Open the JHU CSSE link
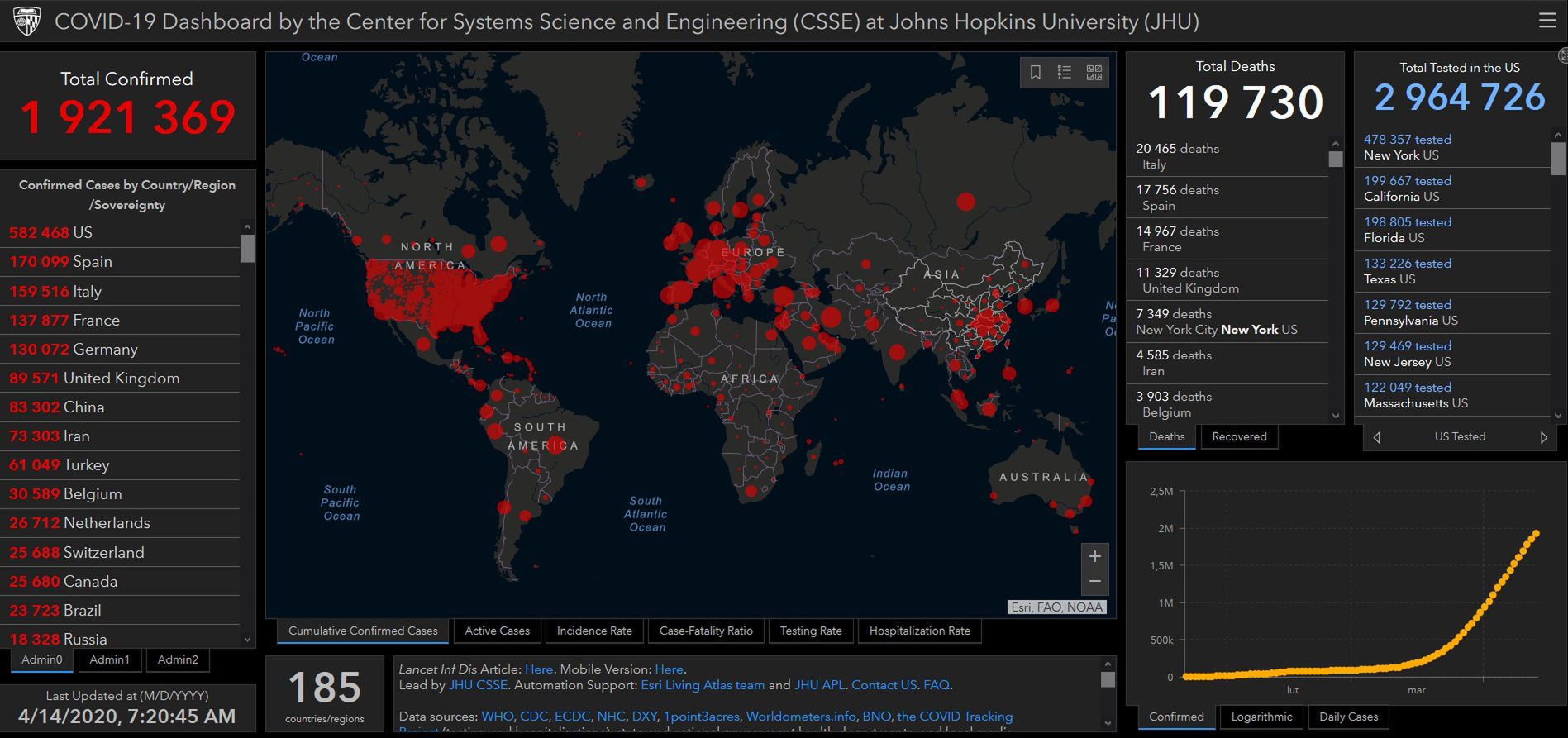The width and height of the screenshot is (1568, 738). tap(478, 685)
